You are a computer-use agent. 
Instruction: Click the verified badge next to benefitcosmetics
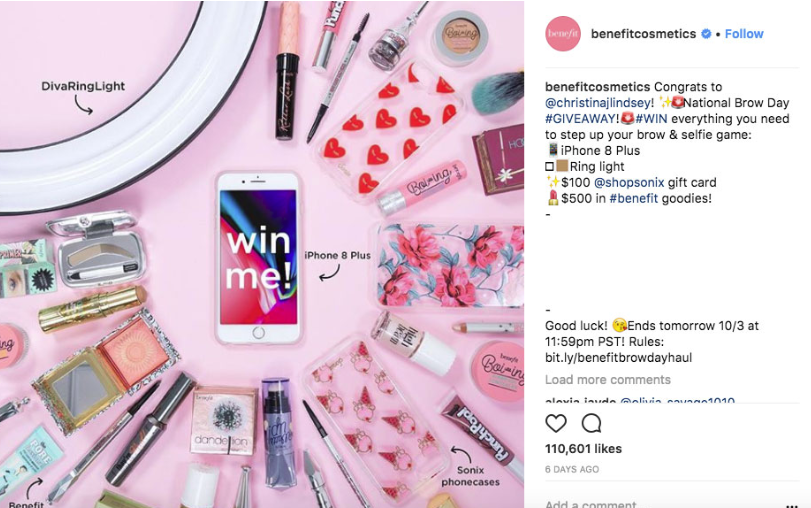(x=706, y=34)
